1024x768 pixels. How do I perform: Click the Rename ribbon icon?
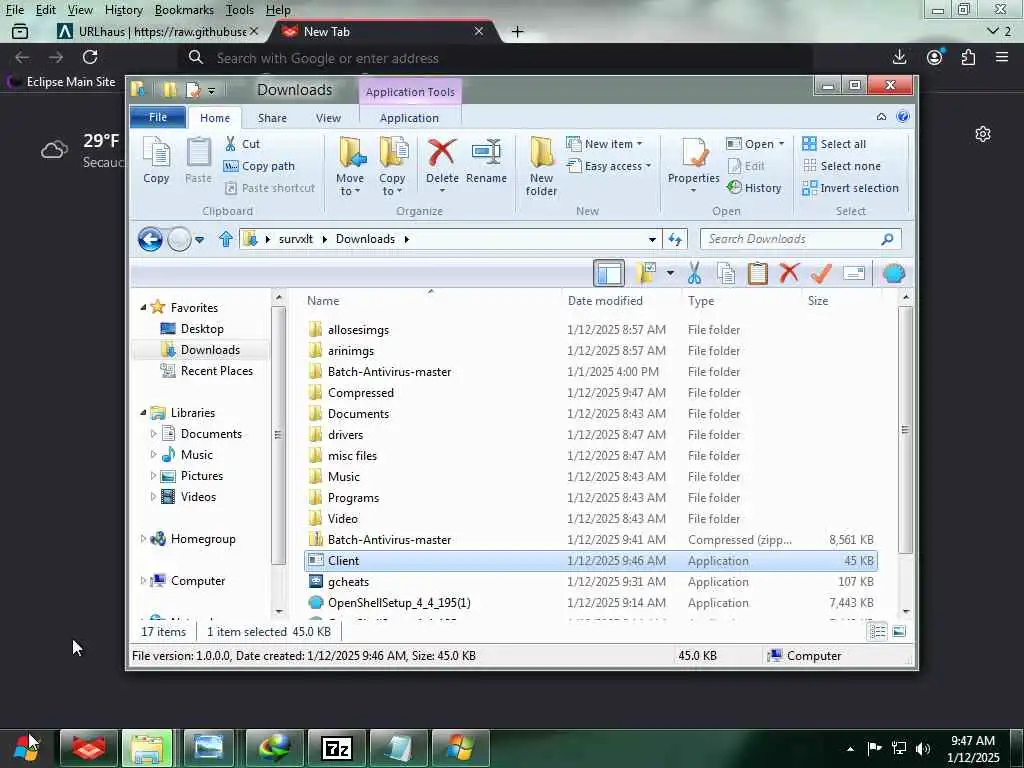tap(487, 161)
